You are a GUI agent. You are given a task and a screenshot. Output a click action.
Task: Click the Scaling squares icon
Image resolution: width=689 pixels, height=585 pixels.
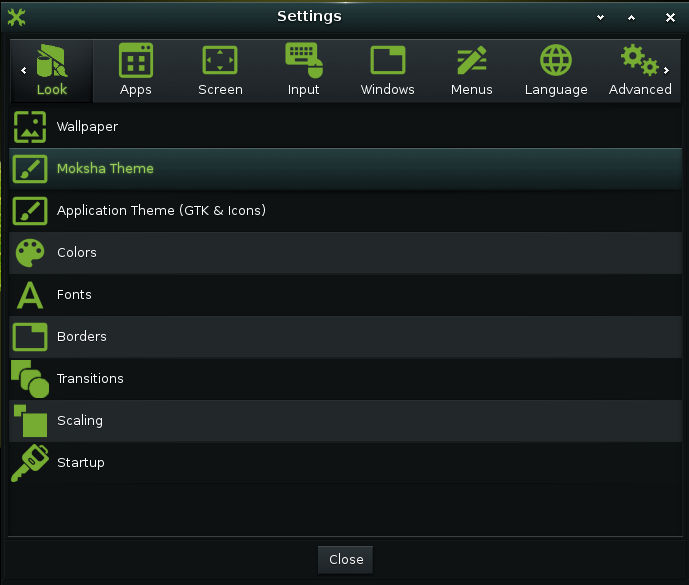tap(30, 421)
